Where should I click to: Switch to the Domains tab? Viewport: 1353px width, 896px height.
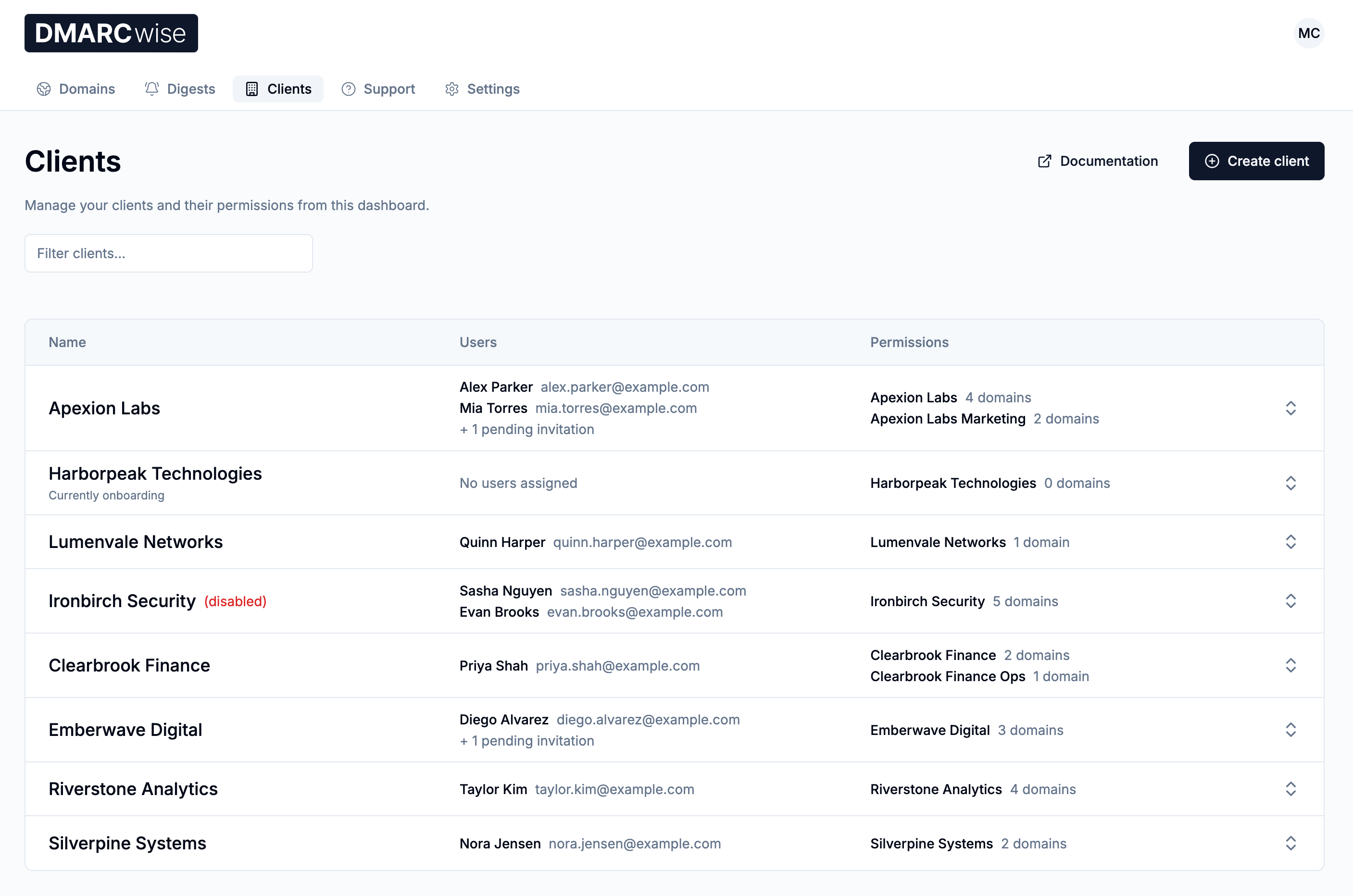[87, 88]
